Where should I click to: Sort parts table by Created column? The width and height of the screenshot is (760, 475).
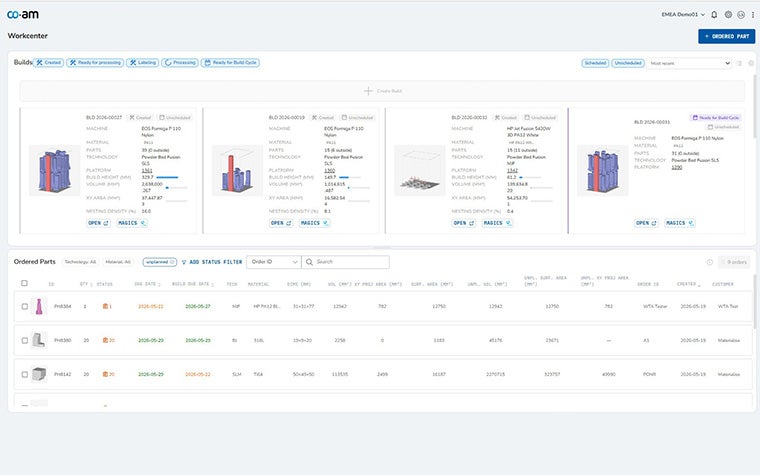click(x=689, y=284)
